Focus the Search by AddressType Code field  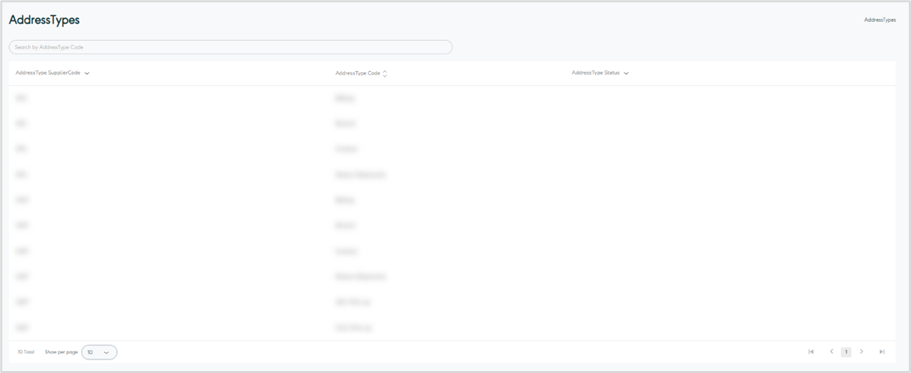click(231, 47)
